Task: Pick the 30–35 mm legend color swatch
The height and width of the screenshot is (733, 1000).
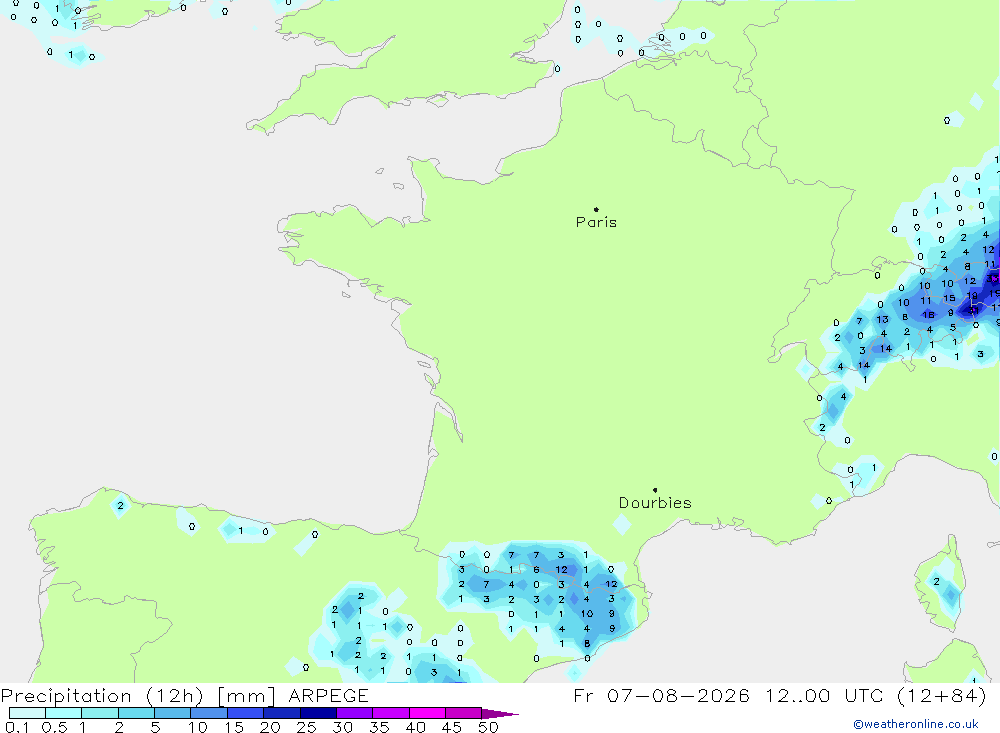Action: pyautogui.click(x=355, y=713)
